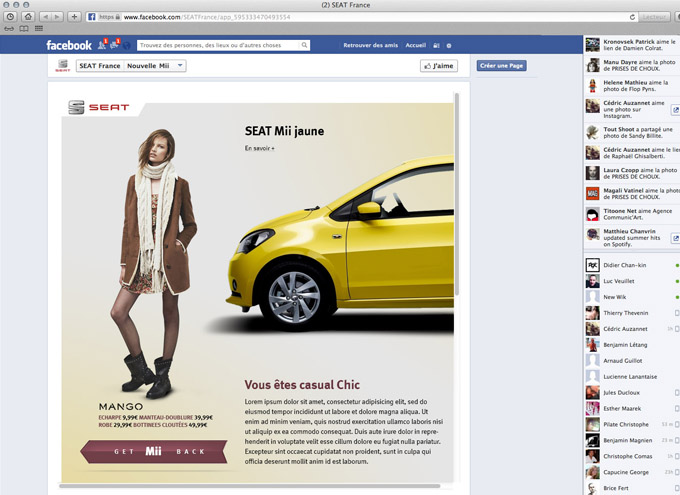Click Manu Dayre ticker story
Viewport: 680px width, 495px height.
point(632,66)
